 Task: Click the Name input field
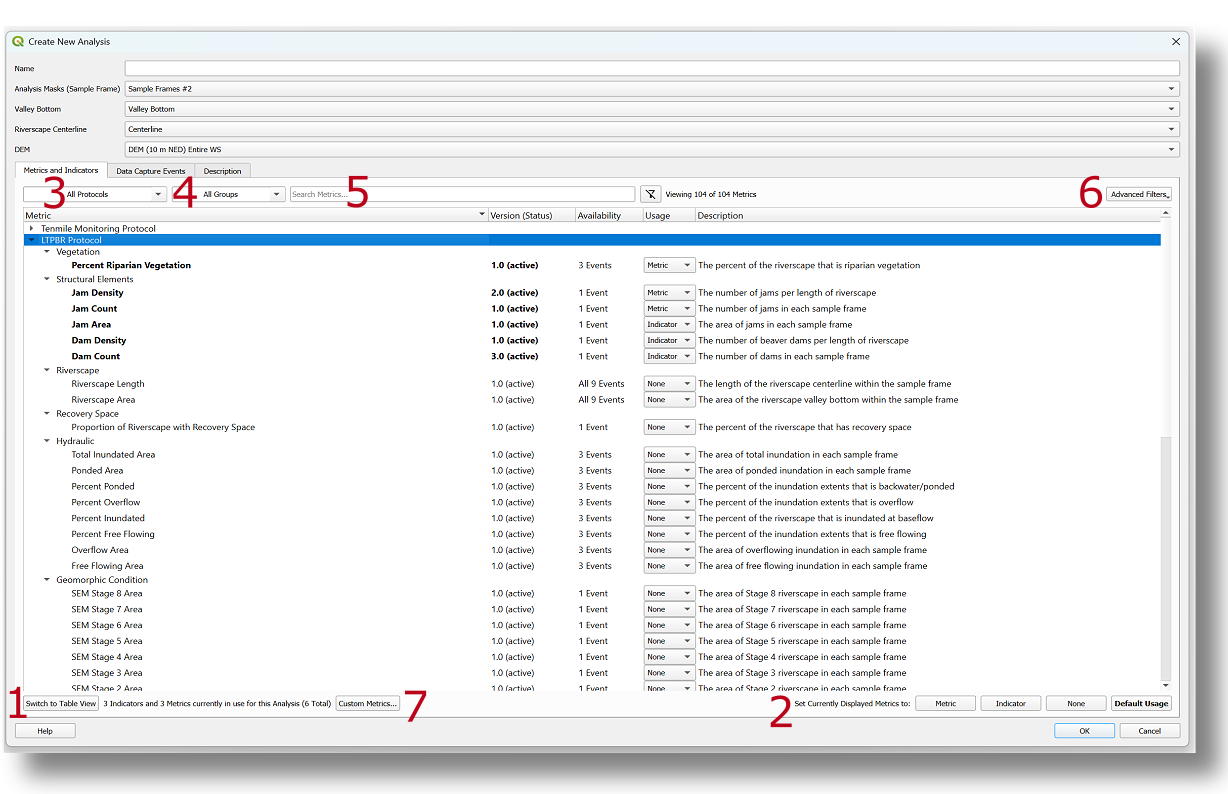(x=652, y=69)
